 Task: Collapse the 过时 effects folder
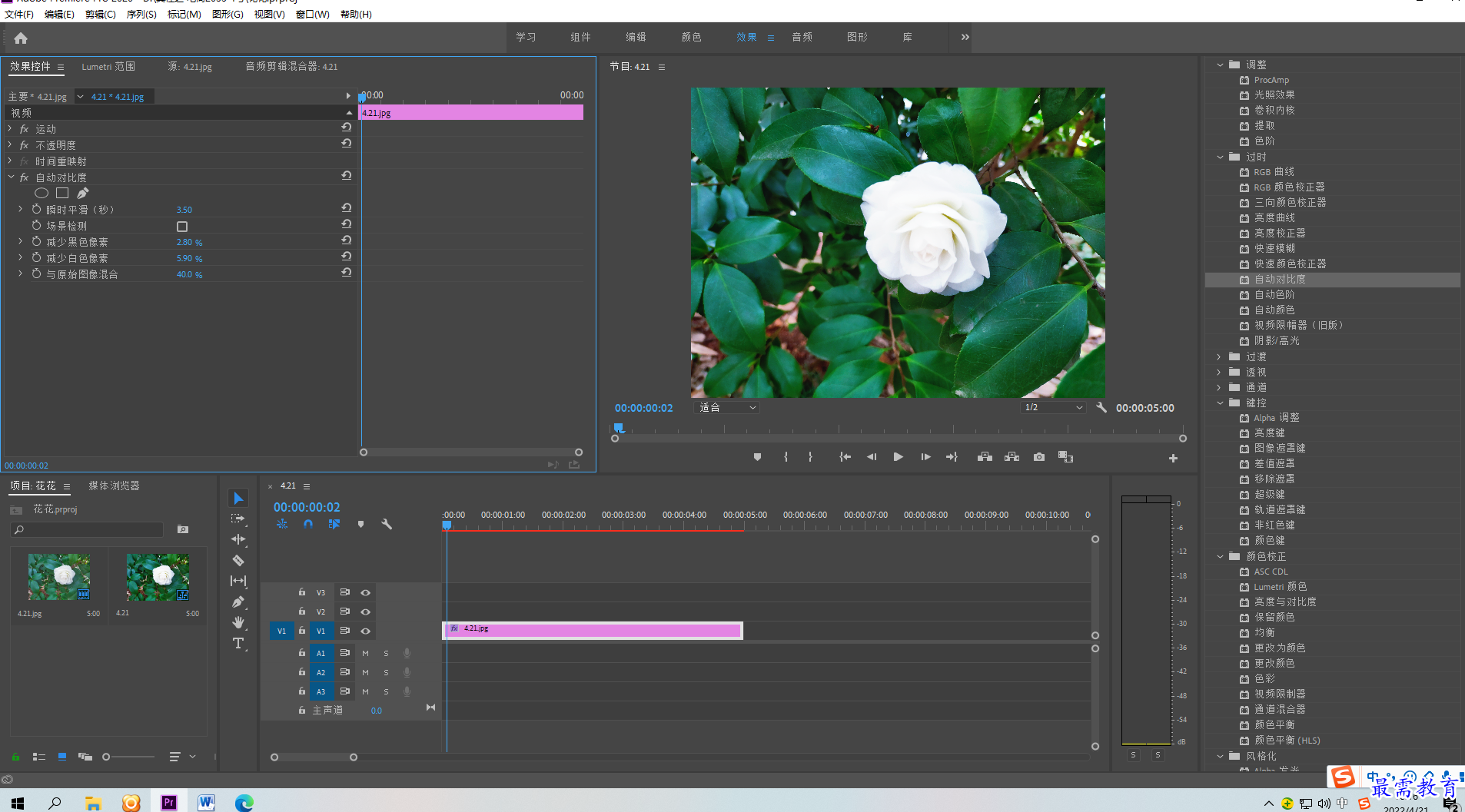point(1220,157)
